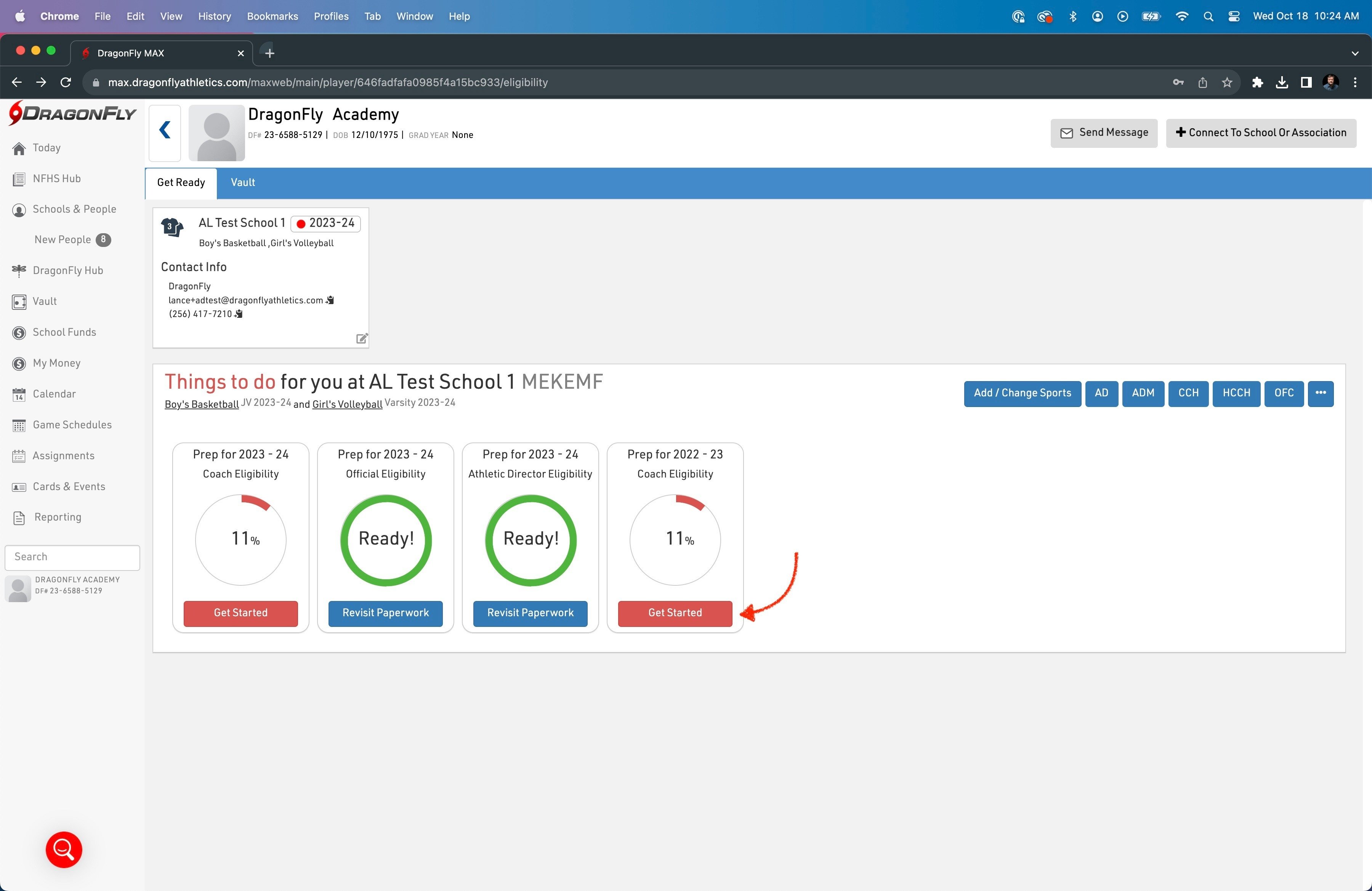Click the Boy's Basketball link
The height and width of the screenshot is (891, 1372).
[201, 404]
